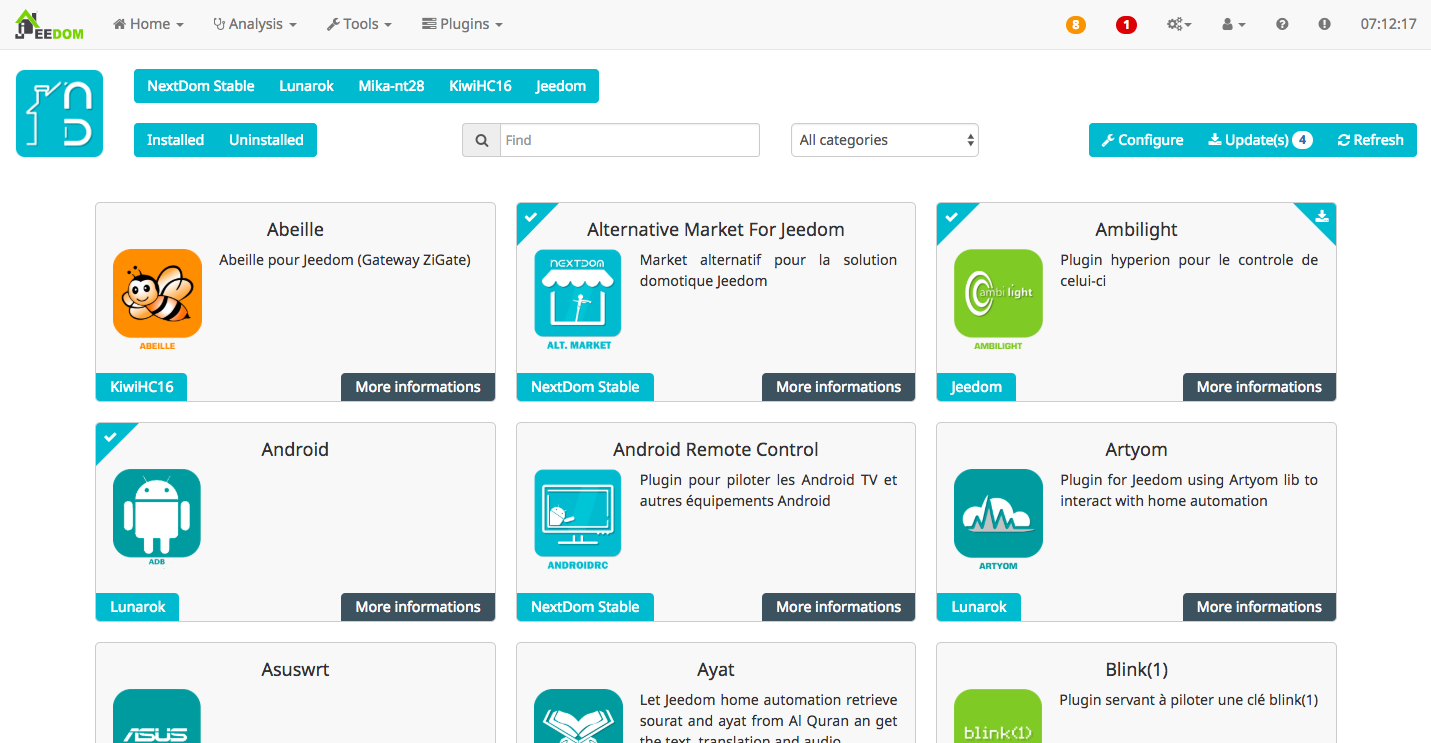This screenshot has height=743, width=1431.
Task: More informations for Artyom
Action: pyautogui.click(x=1260, y=607)
